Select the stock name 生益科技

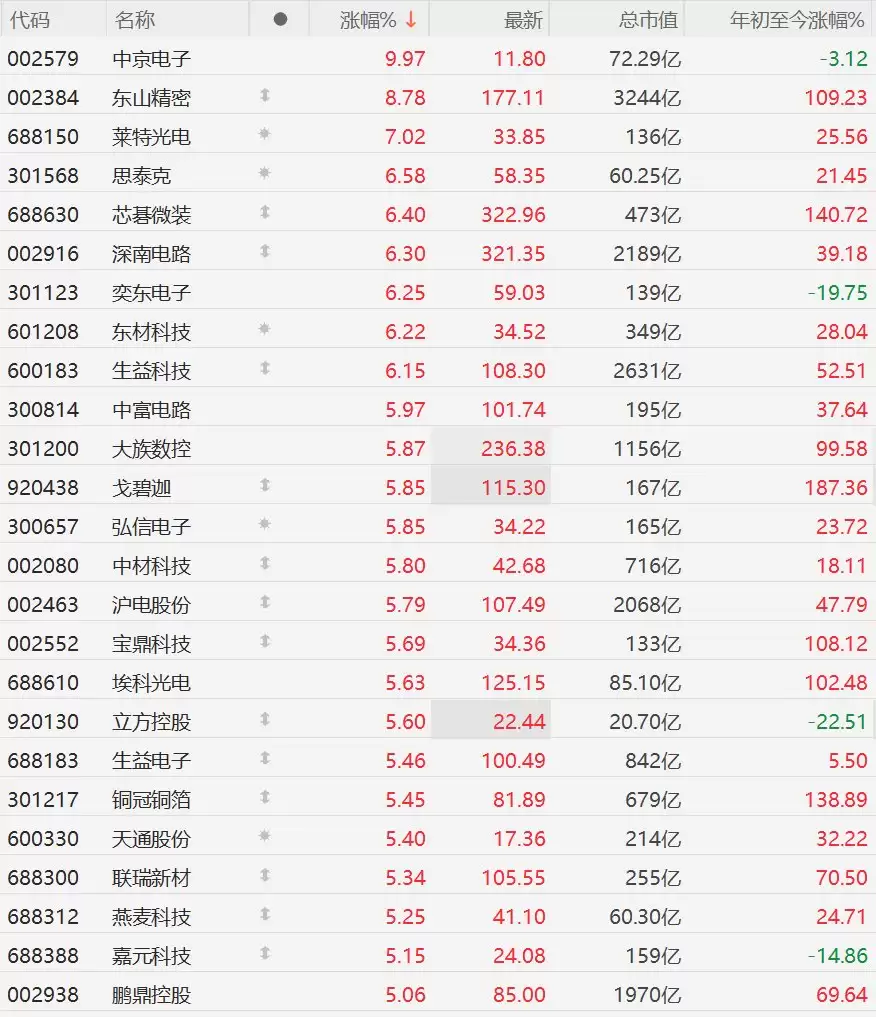(x=151, y=371)
